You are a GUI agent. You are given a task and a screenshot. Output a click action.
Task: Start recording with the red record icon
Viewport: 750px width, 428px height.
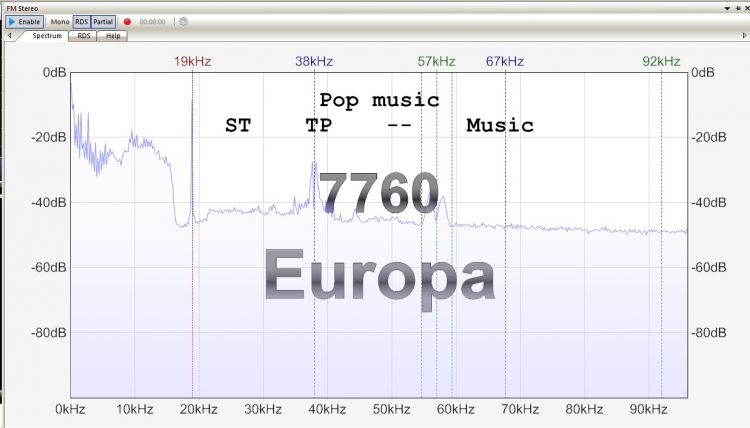[x=127, y=22]
